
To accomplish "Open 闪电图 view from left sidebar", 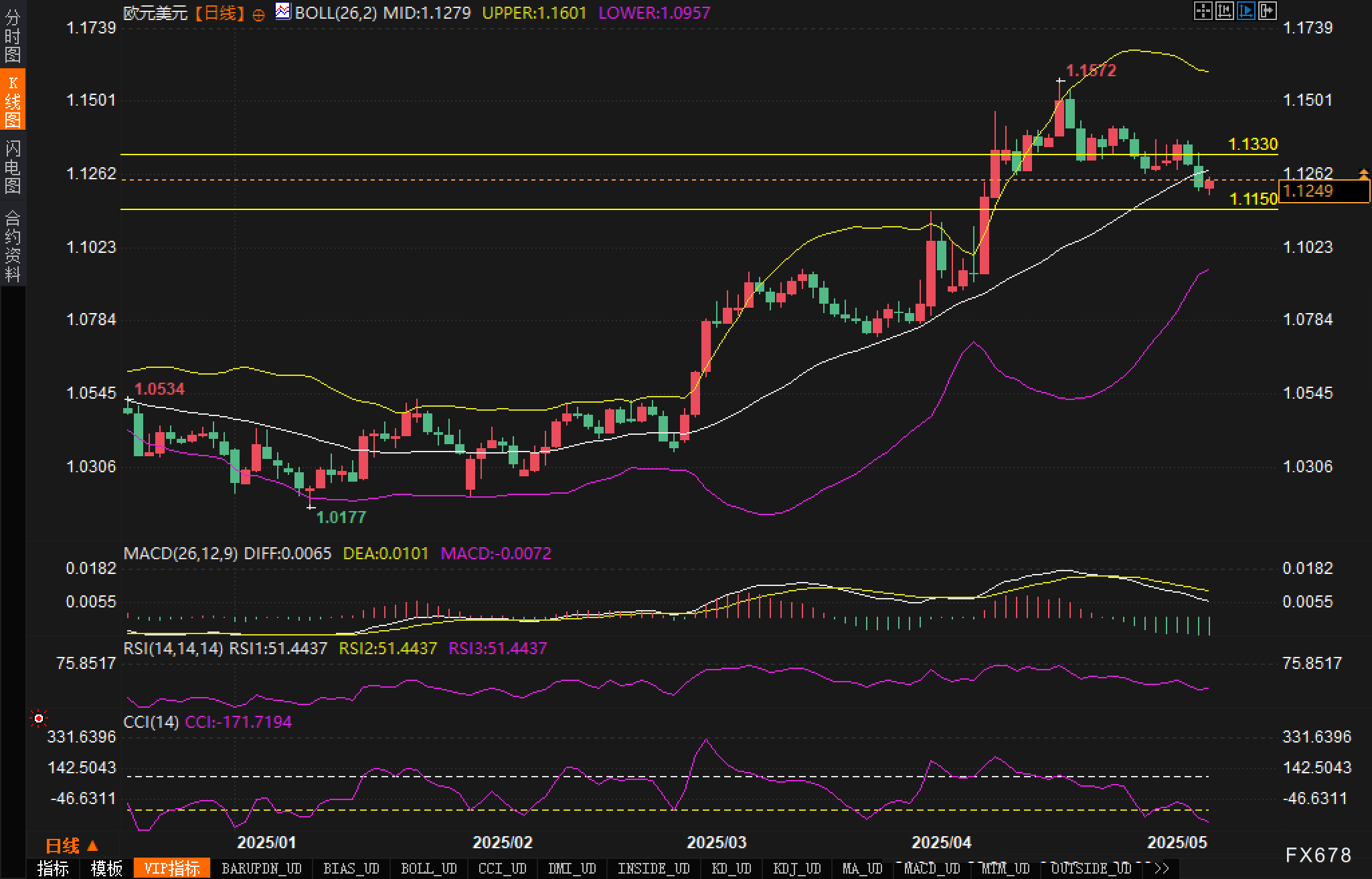I will [13, 167].
